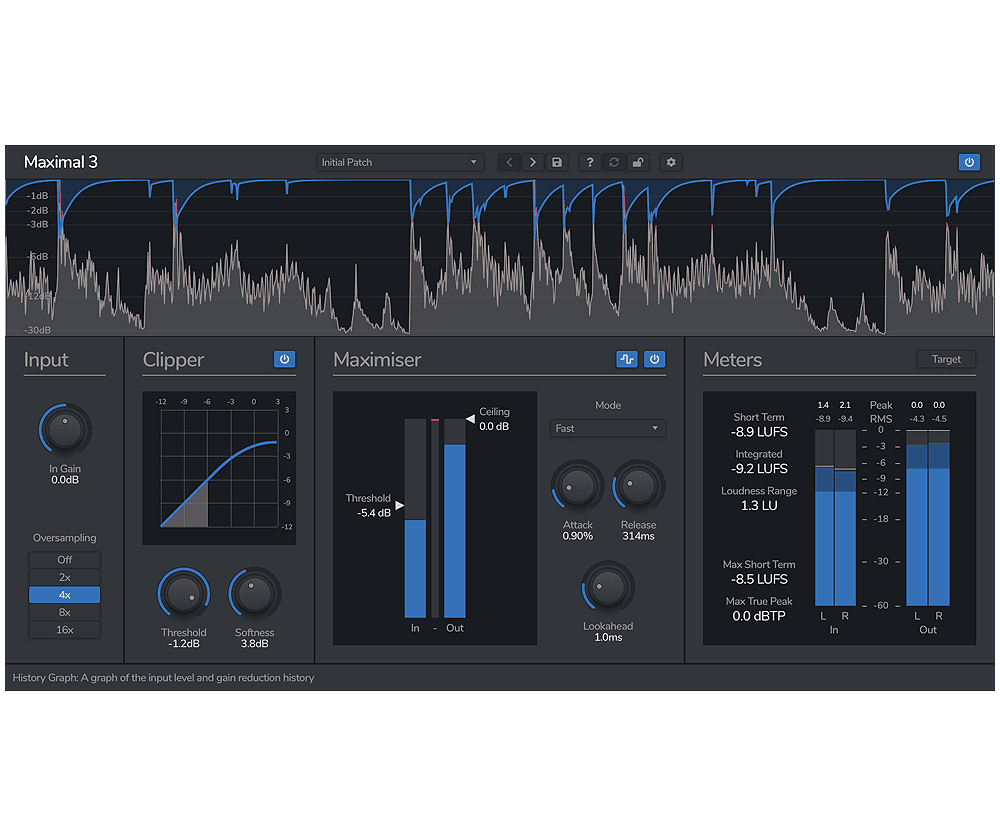Click the Maximal 3 title logo
The height and width of the screenshot is (836, 1000).
61,162
